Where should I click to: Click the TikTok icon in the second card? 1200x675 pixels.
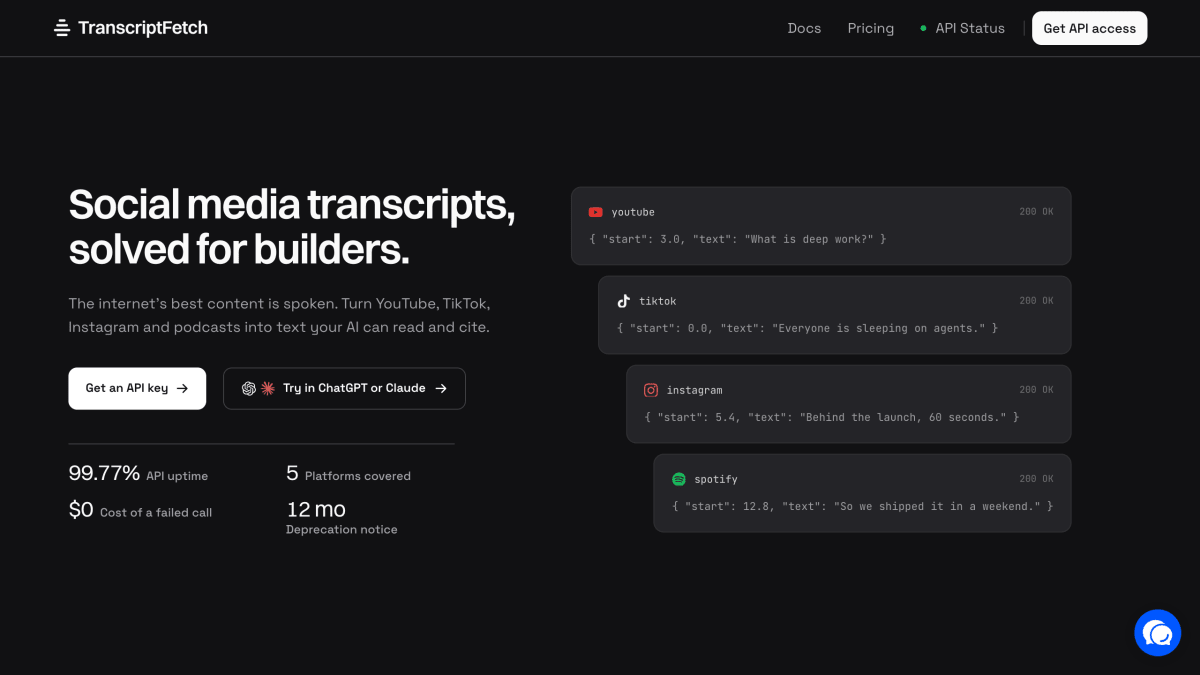pyautogui.click(x=623, y=301)
